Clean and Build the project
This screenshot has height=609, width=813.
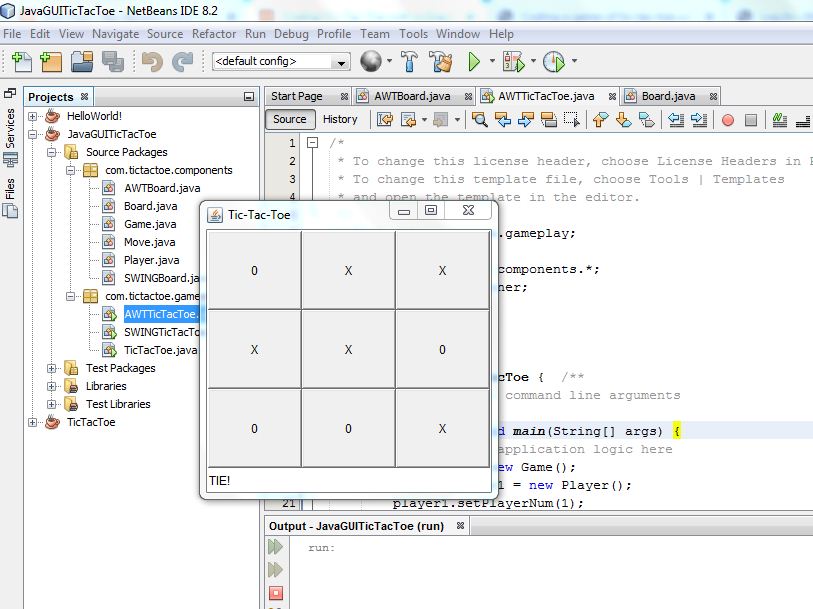(x=439, y=62)
